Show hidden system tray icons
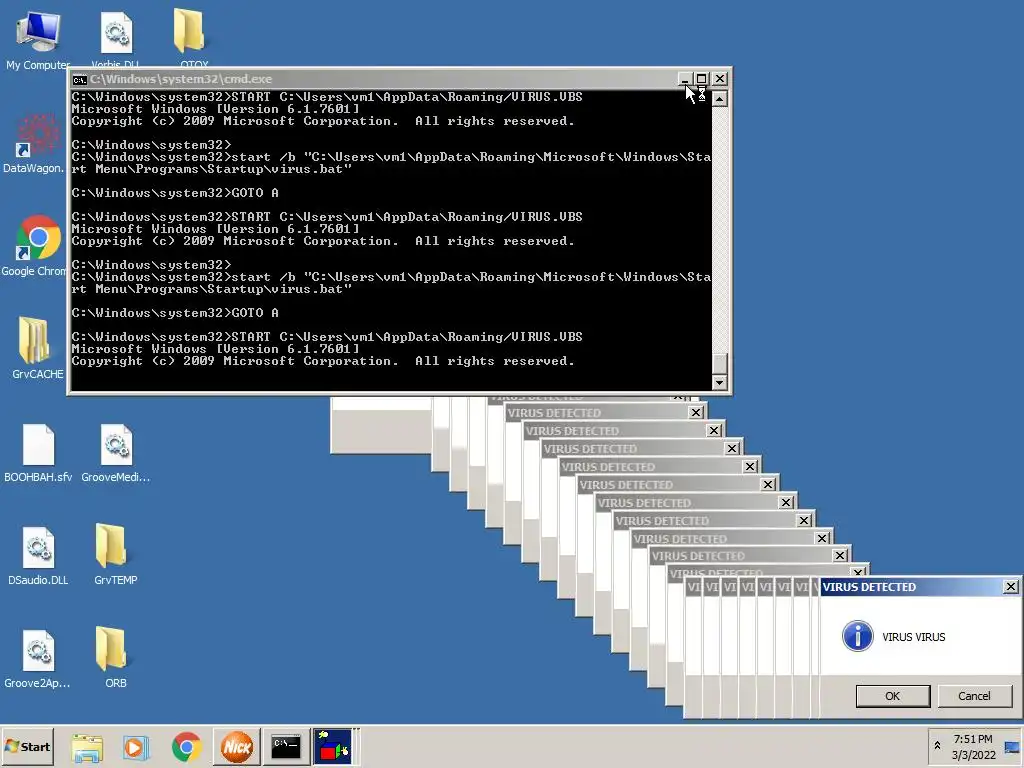1024x768 pixels. tap(937, 746)
